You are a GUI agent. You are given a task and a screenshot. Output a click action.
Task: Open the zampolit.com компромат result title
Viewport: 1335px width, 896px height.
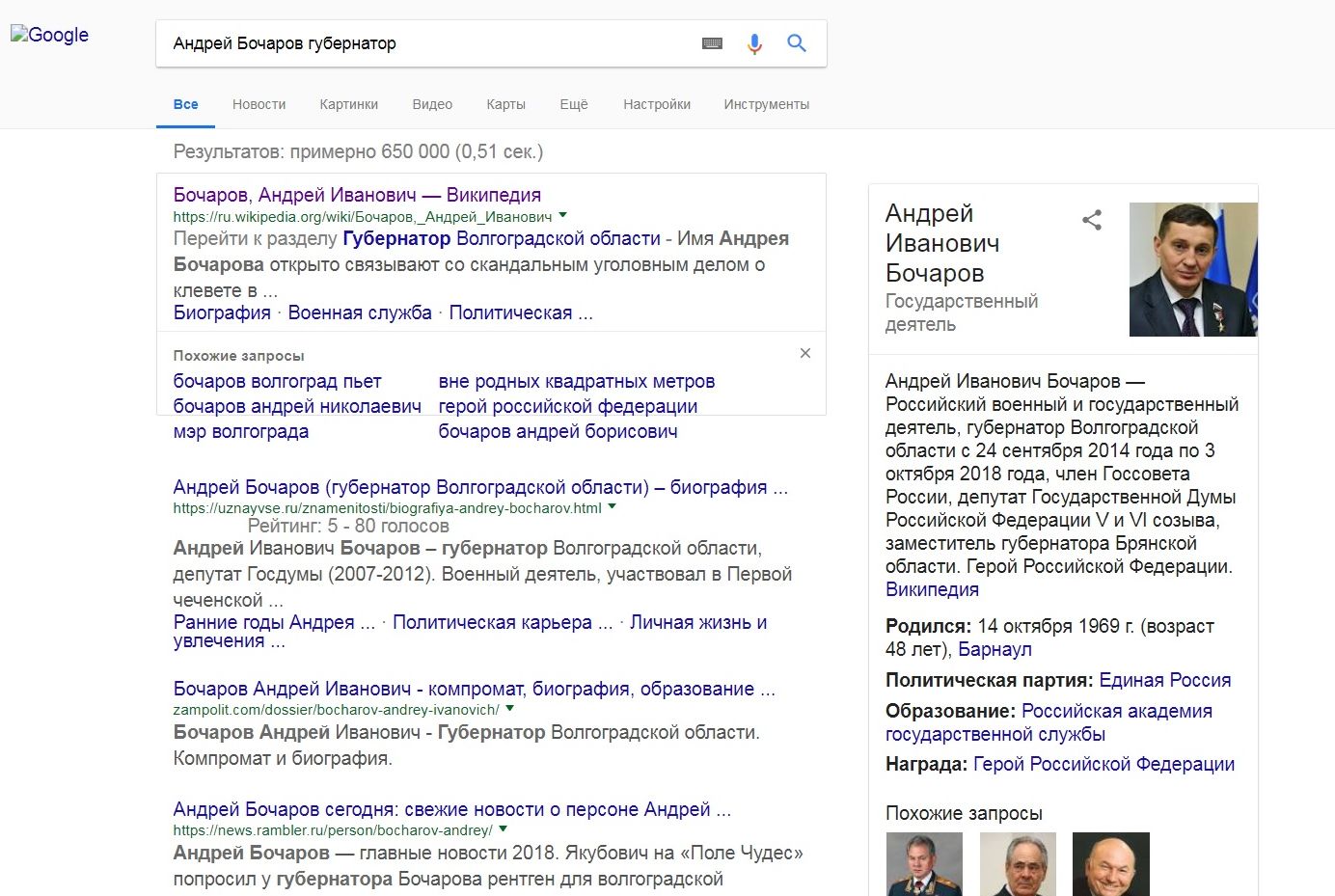pyautogui.click(x=475, y=689)
